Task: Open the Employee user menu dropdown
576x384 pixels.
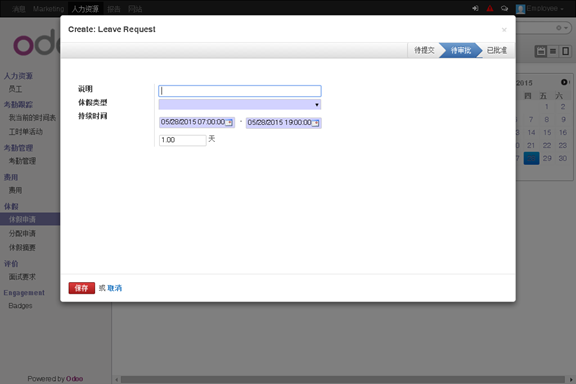Action: 544,8
